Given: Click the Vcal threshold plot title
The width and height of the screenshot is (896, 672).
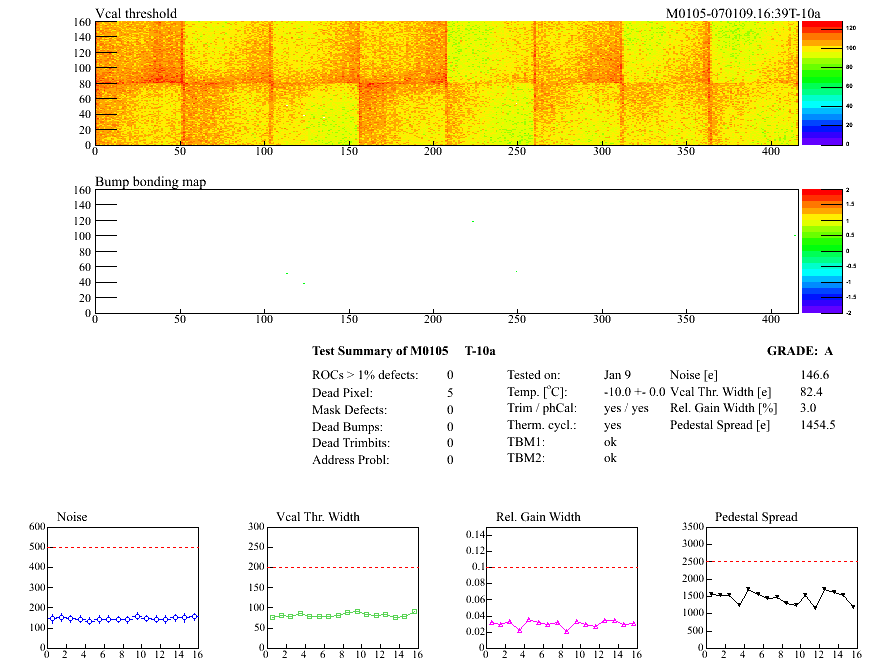Looking at the screenshot, I should pos(136,13).
